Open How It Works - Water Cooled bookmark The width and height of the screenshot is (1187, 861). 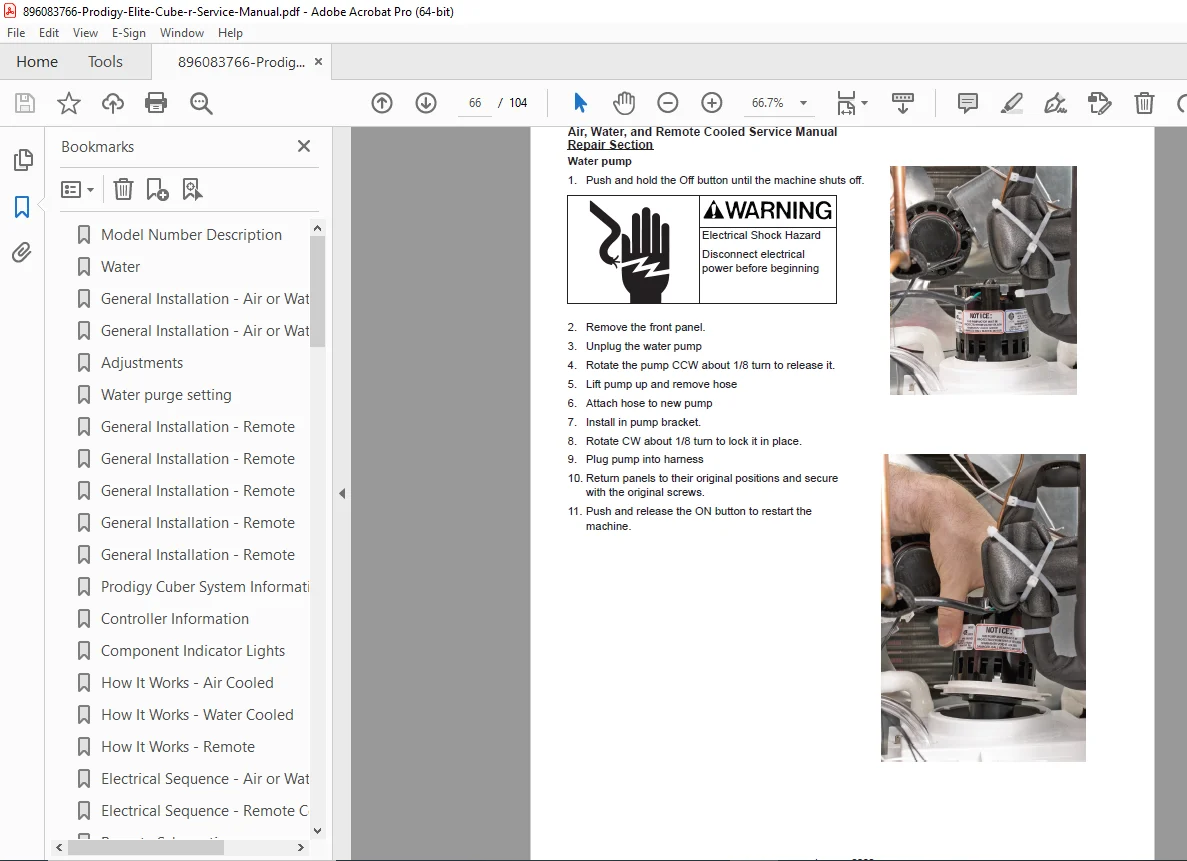tap(197, 715)
